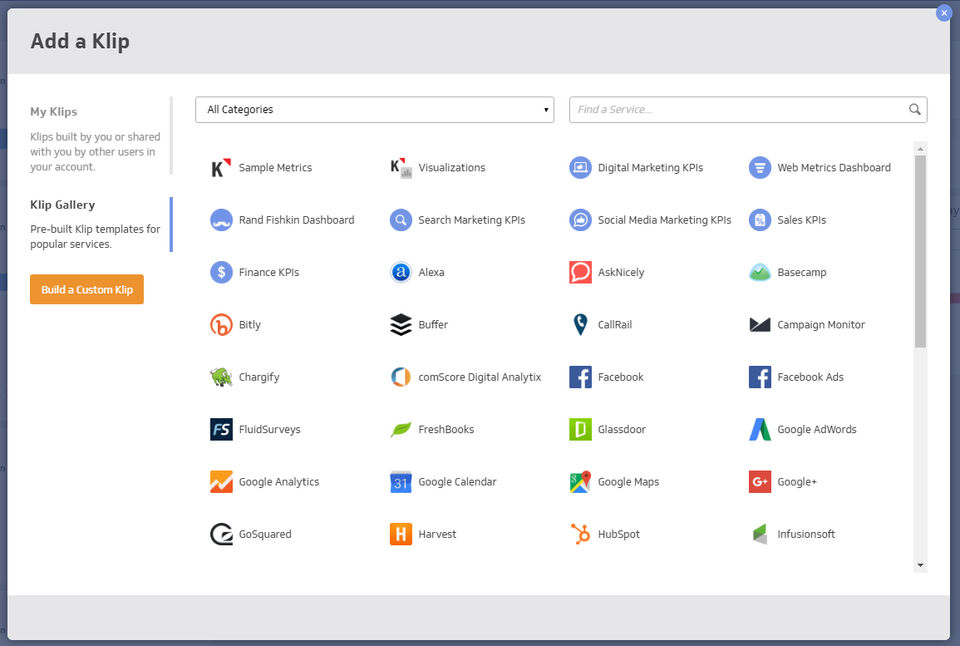Click the Google Maps text label

click(629, 482)
